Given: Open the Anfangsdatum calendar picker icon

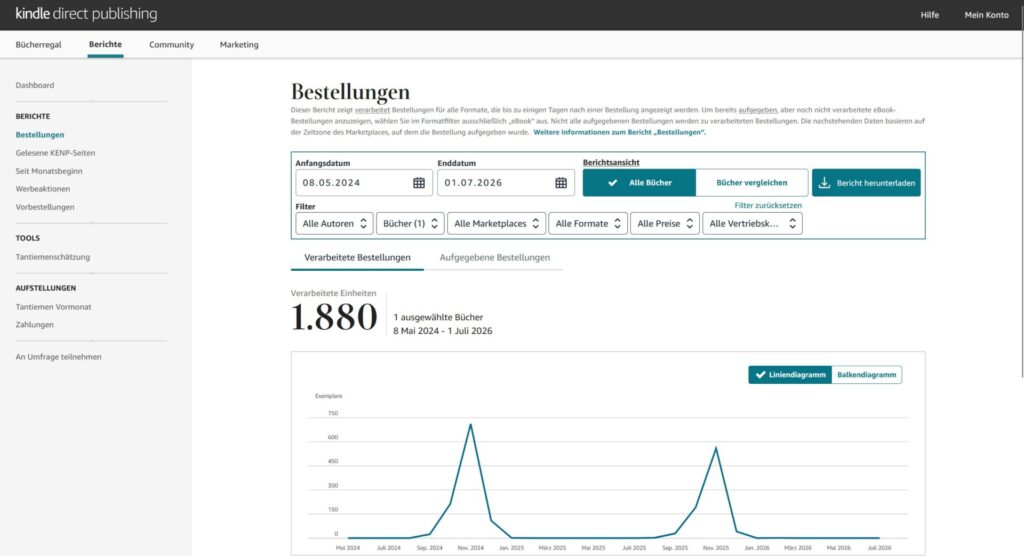Looking at the screenshot, I should tap(419, 183).
